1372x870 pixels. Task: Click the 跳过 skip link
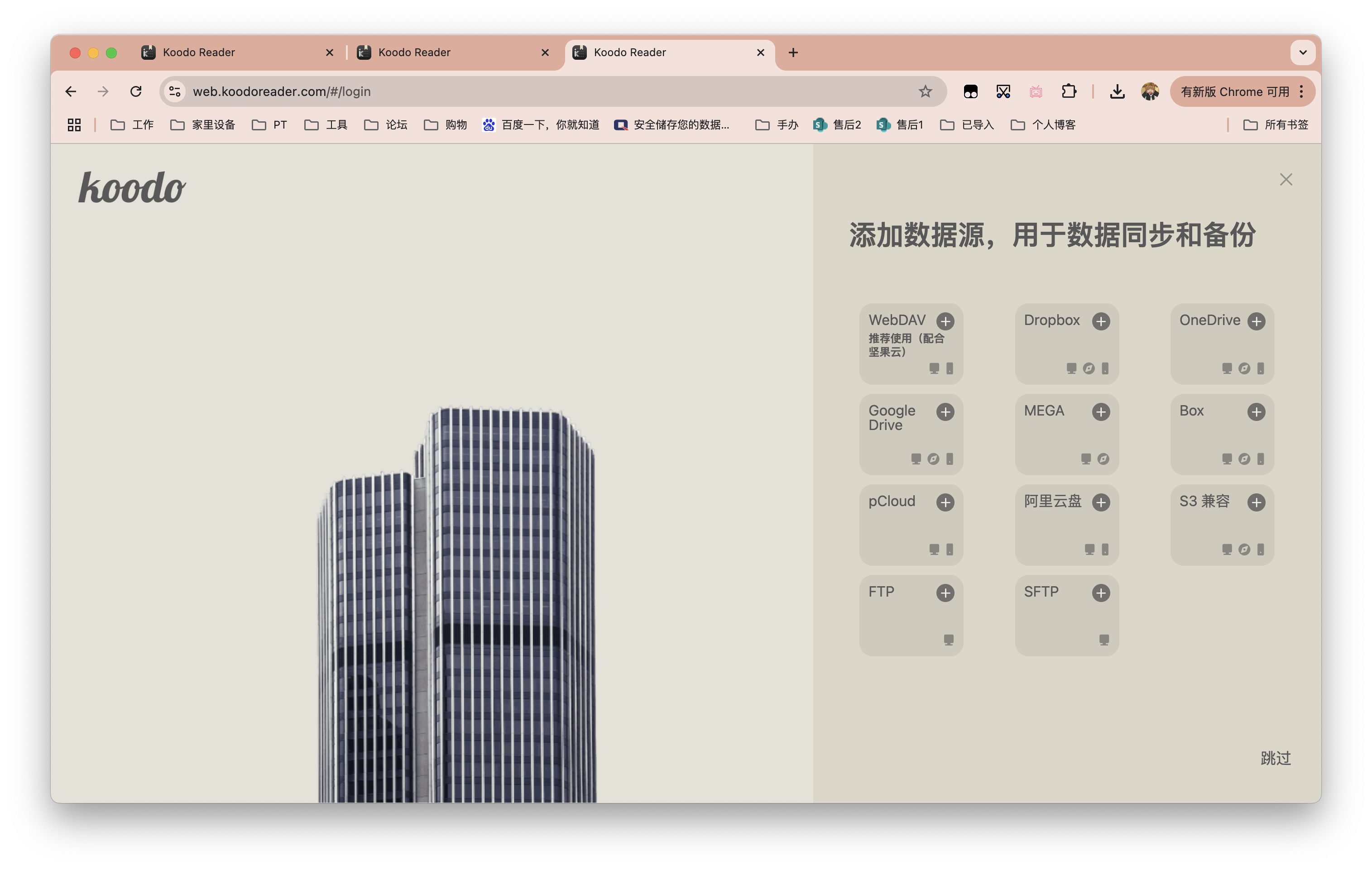(1276, 758)
